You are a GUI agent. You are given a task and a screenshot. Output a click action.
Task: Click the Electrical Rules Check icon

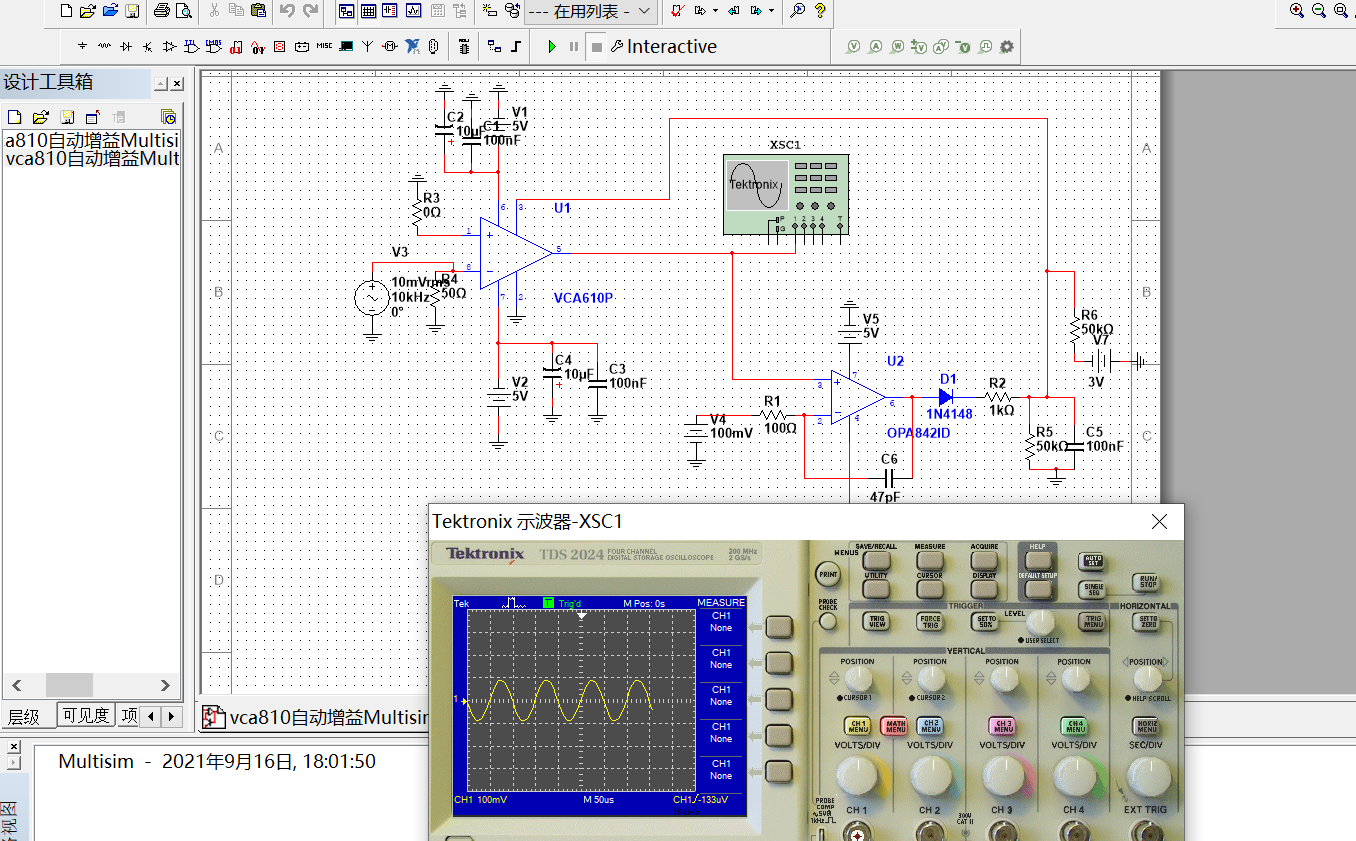[676, 11]
